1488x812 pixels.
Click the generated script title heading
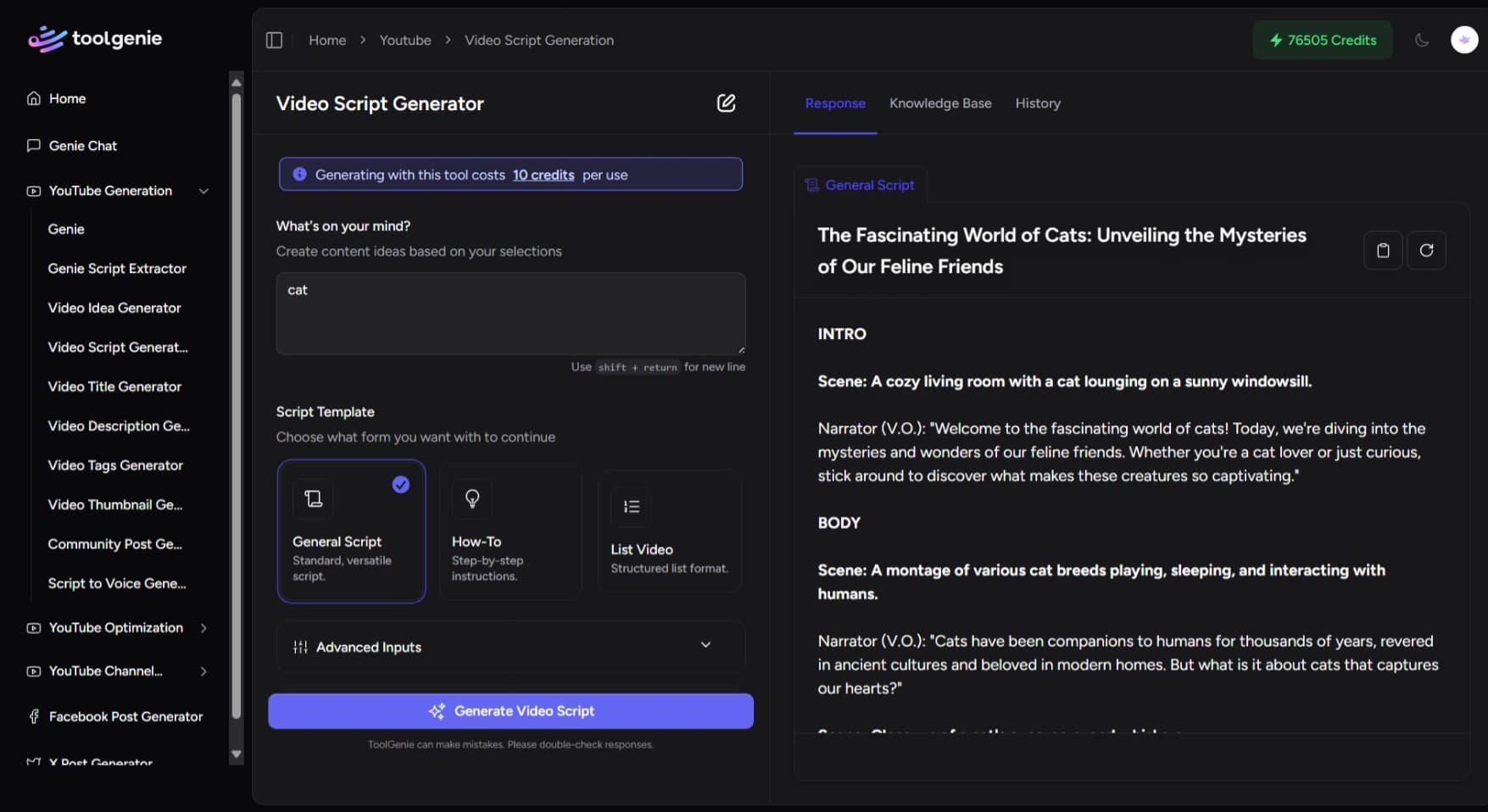click(x=1062, y=251)
